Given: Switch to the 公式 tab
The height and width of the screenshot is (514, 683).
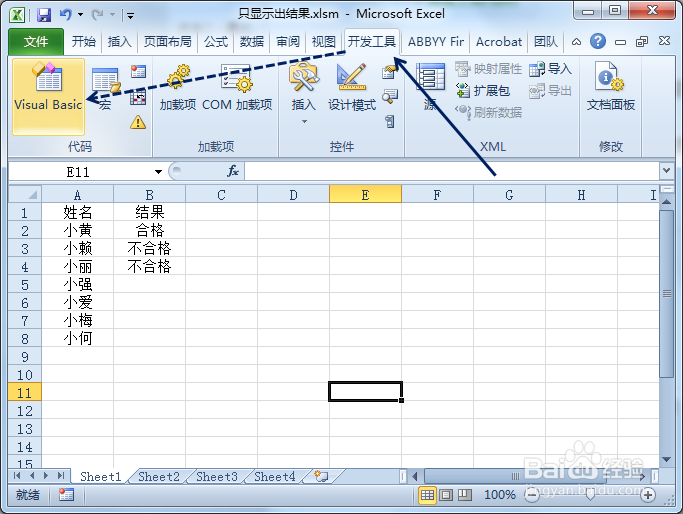Looking at the screenshot, I should coord(216,41).
